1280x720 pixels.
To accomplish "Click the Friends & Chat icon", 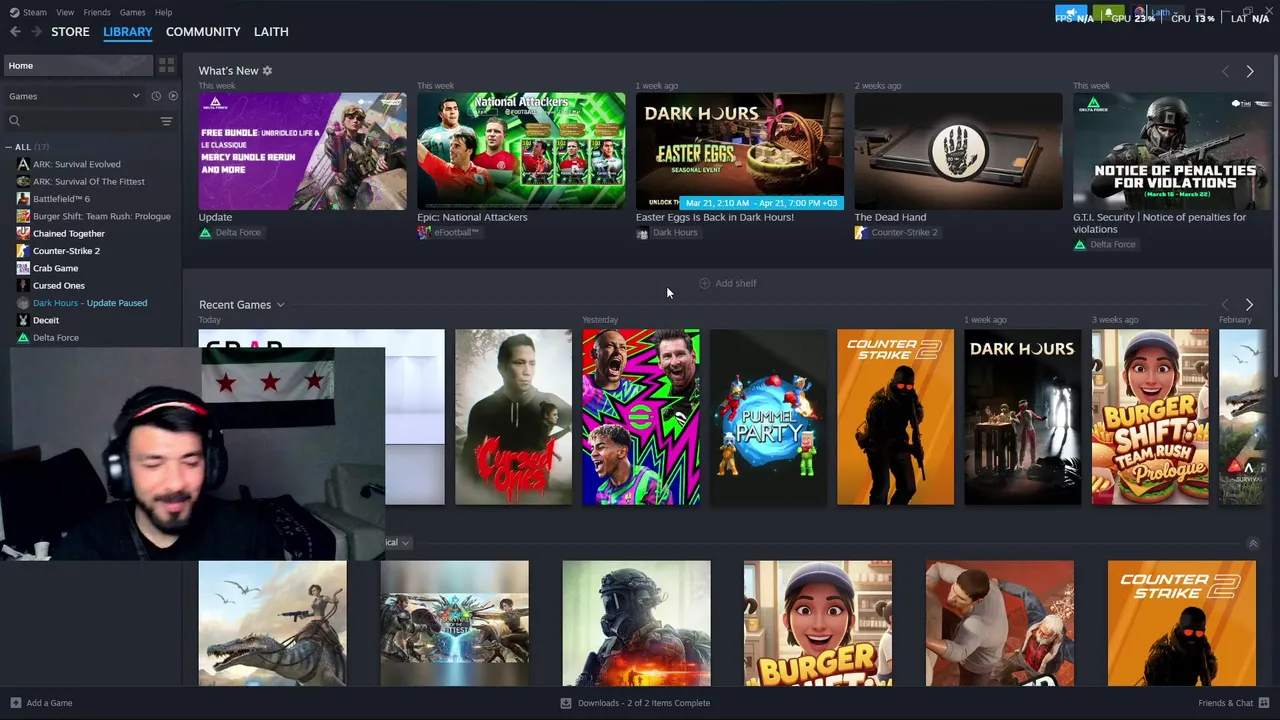I will pyautogui.click(x=1264, y=703).
